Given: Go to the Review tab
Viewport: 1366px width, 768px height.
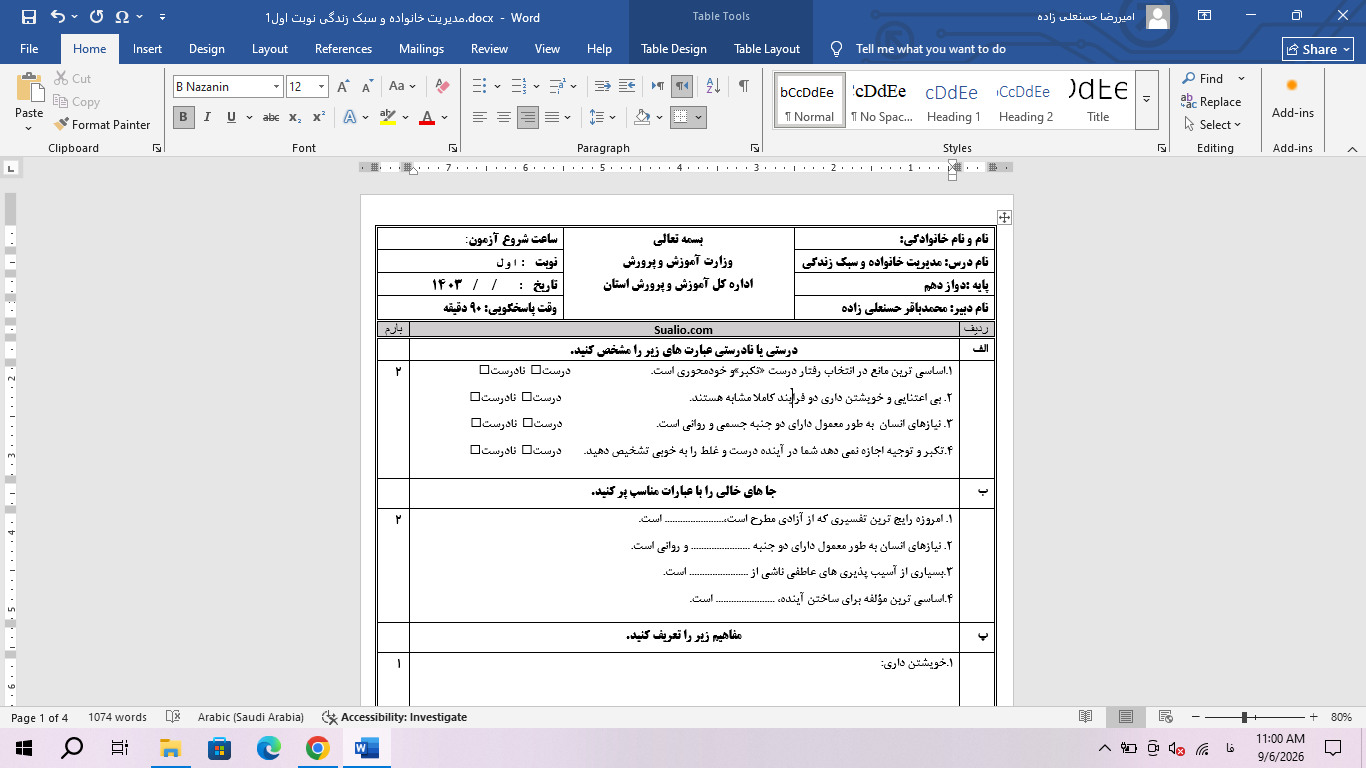Looking at the screenshot, I should [489, 49].
